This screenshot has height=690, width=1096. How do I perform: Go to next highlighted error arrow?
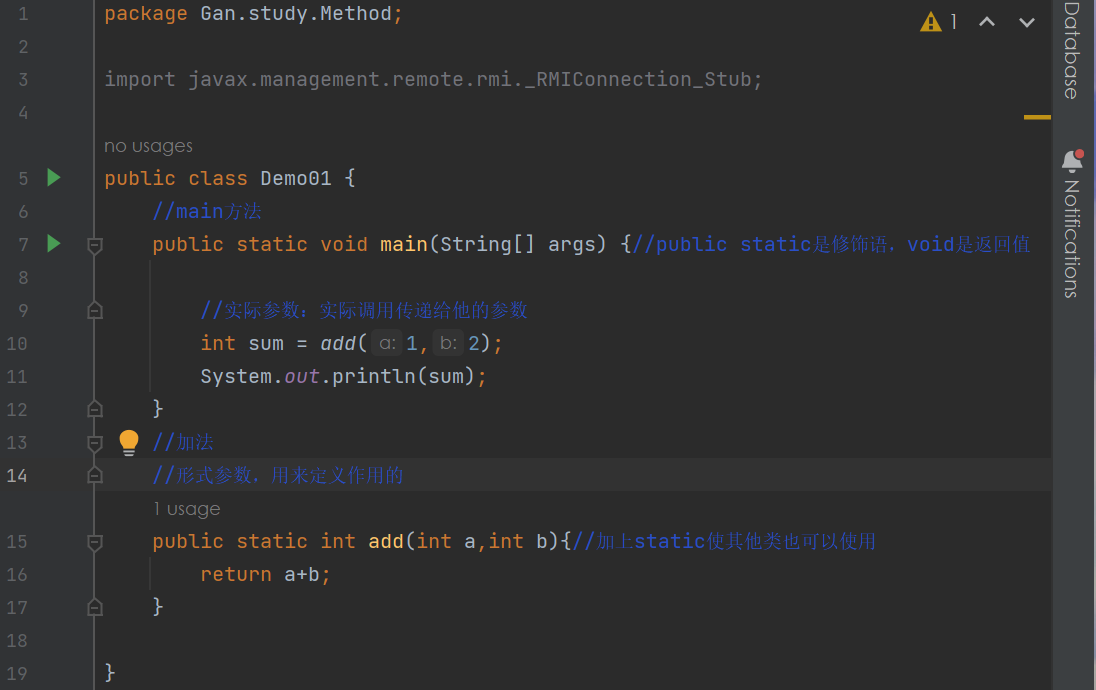[1027, 21]
